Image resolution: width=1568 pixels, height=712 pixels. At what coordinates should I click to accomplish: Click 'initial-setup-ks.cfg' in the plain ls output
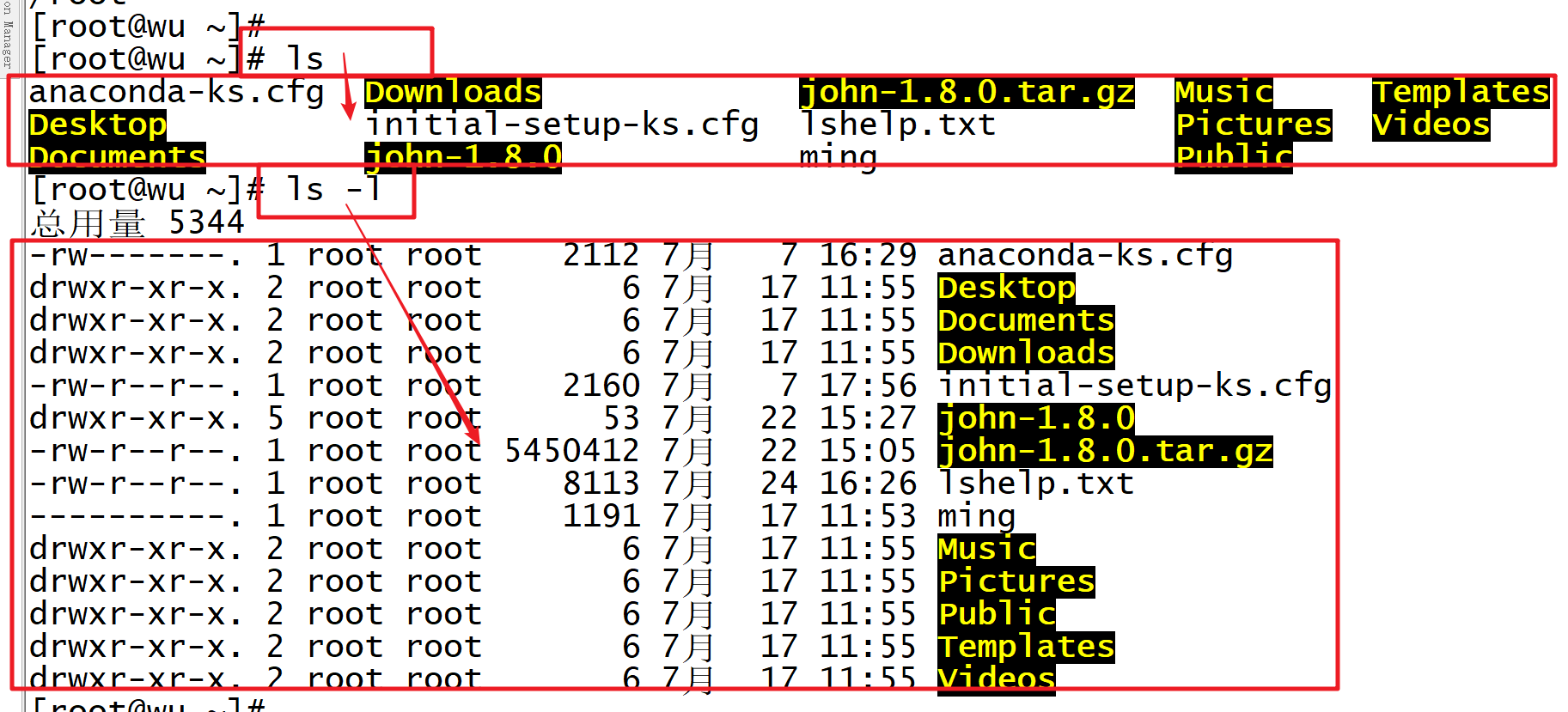(562, 125)
